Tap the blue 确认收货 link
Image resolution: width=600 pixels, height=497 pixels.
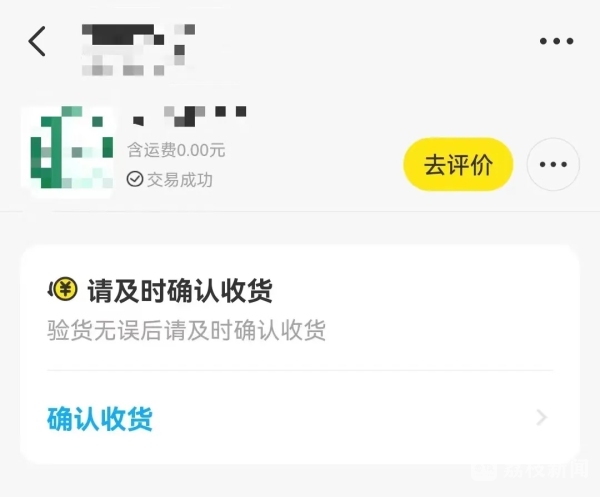click(x=100, y=419)
